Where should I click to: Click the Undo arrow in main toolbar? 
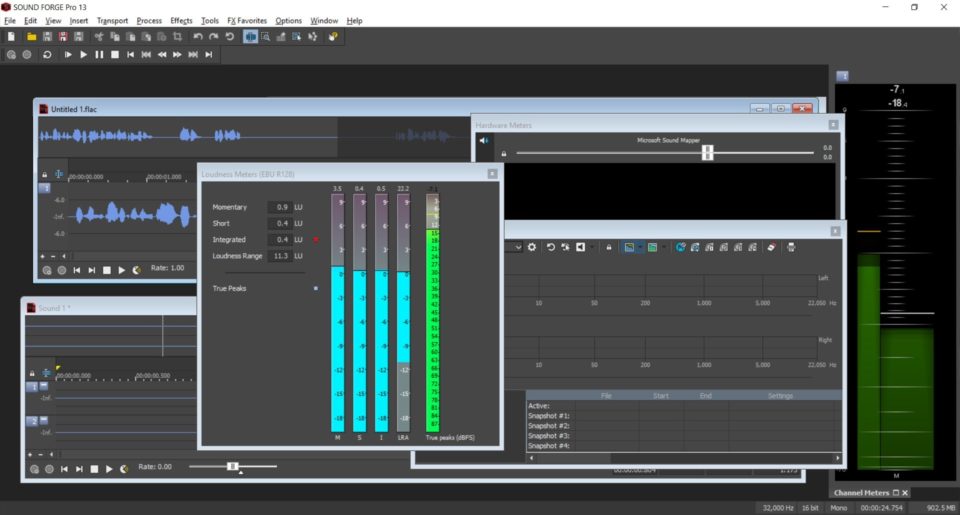[x=198, y=37]
